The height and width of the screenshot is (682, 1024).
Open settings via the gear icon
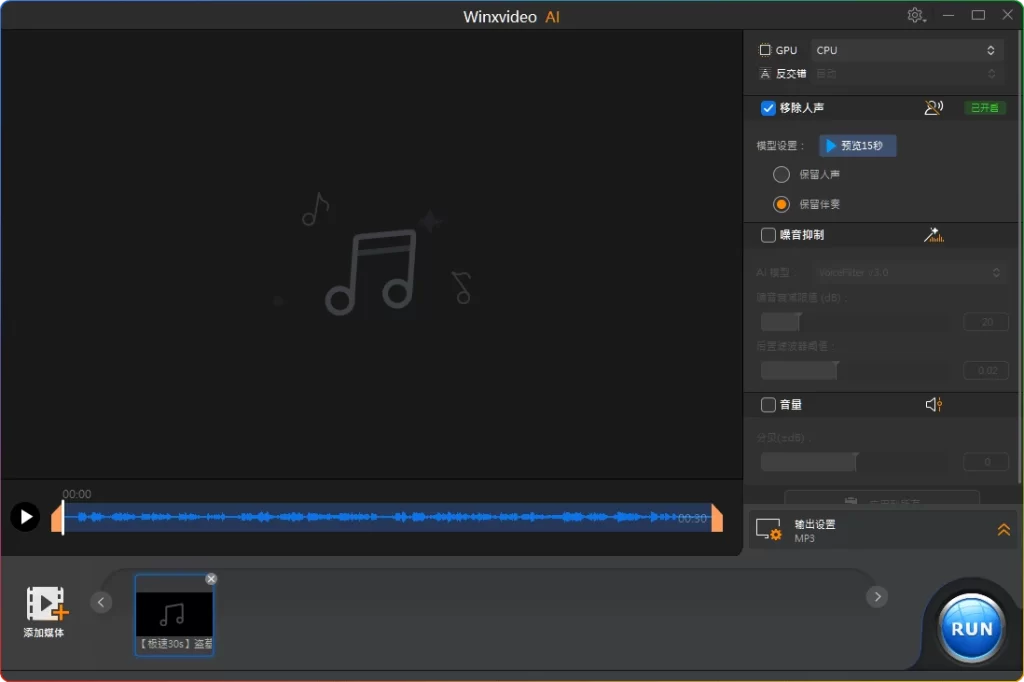coord(915,15)
